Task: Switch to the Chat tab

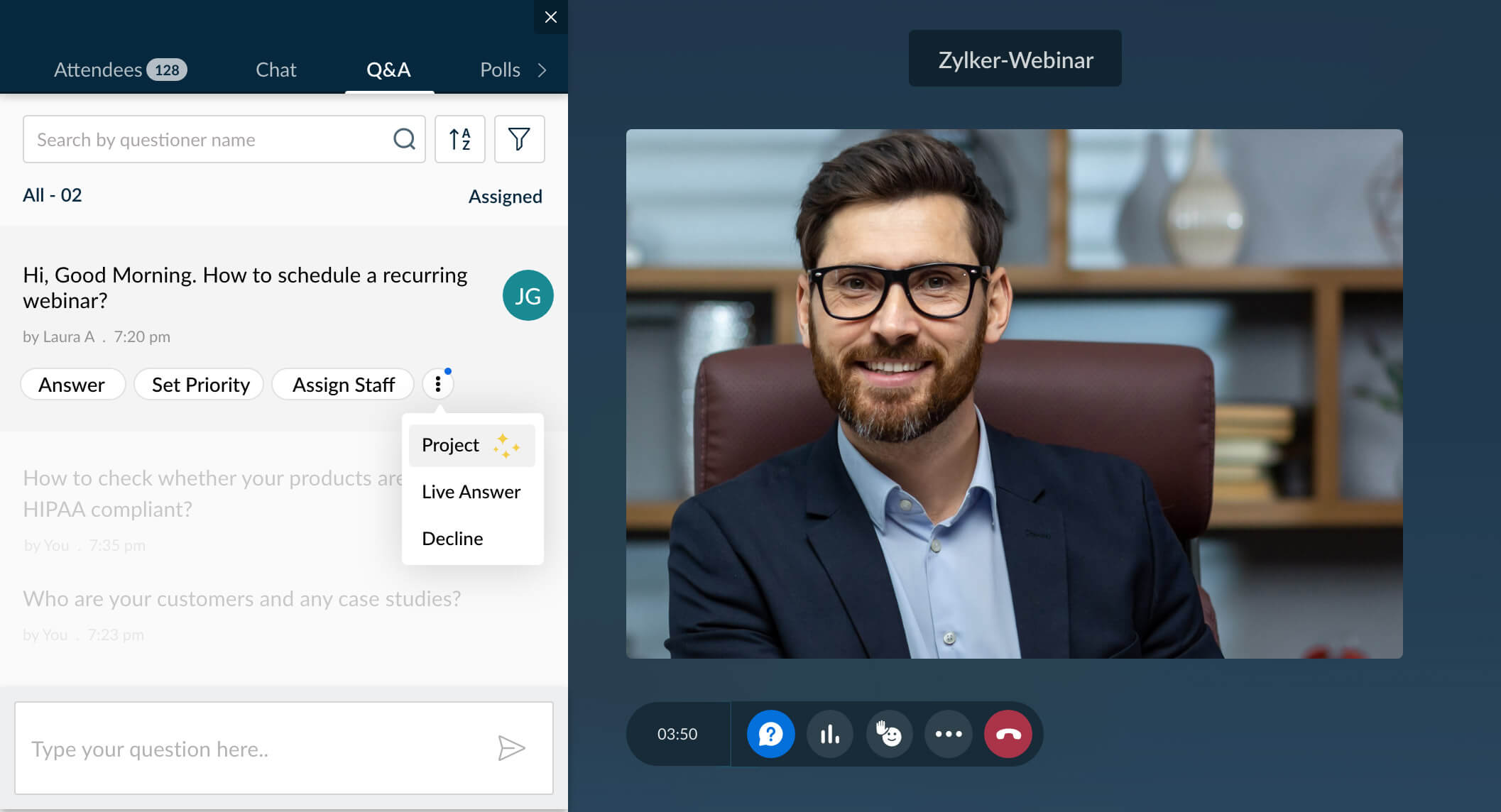Action: coord(275,70)
